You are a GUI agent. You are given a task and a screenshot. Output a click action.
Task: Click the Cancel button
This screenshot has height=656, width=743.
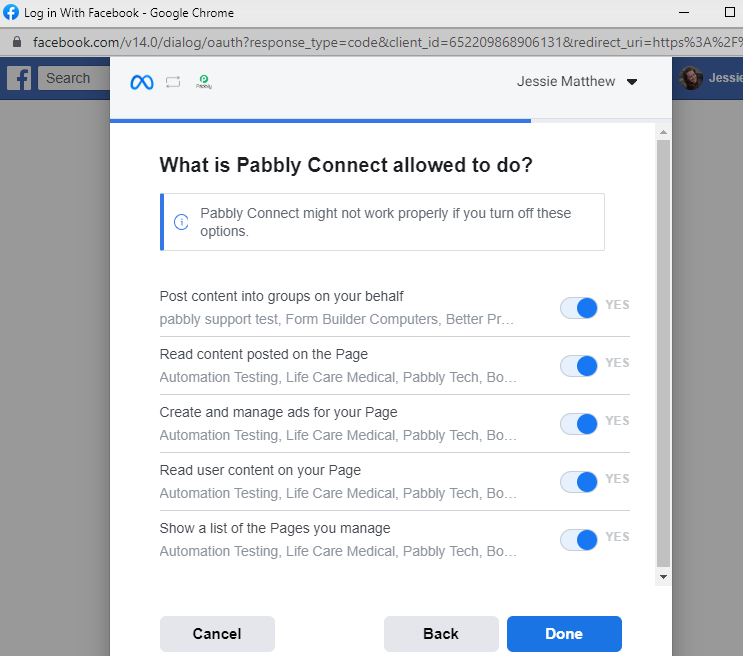click(x=217, y=634)
